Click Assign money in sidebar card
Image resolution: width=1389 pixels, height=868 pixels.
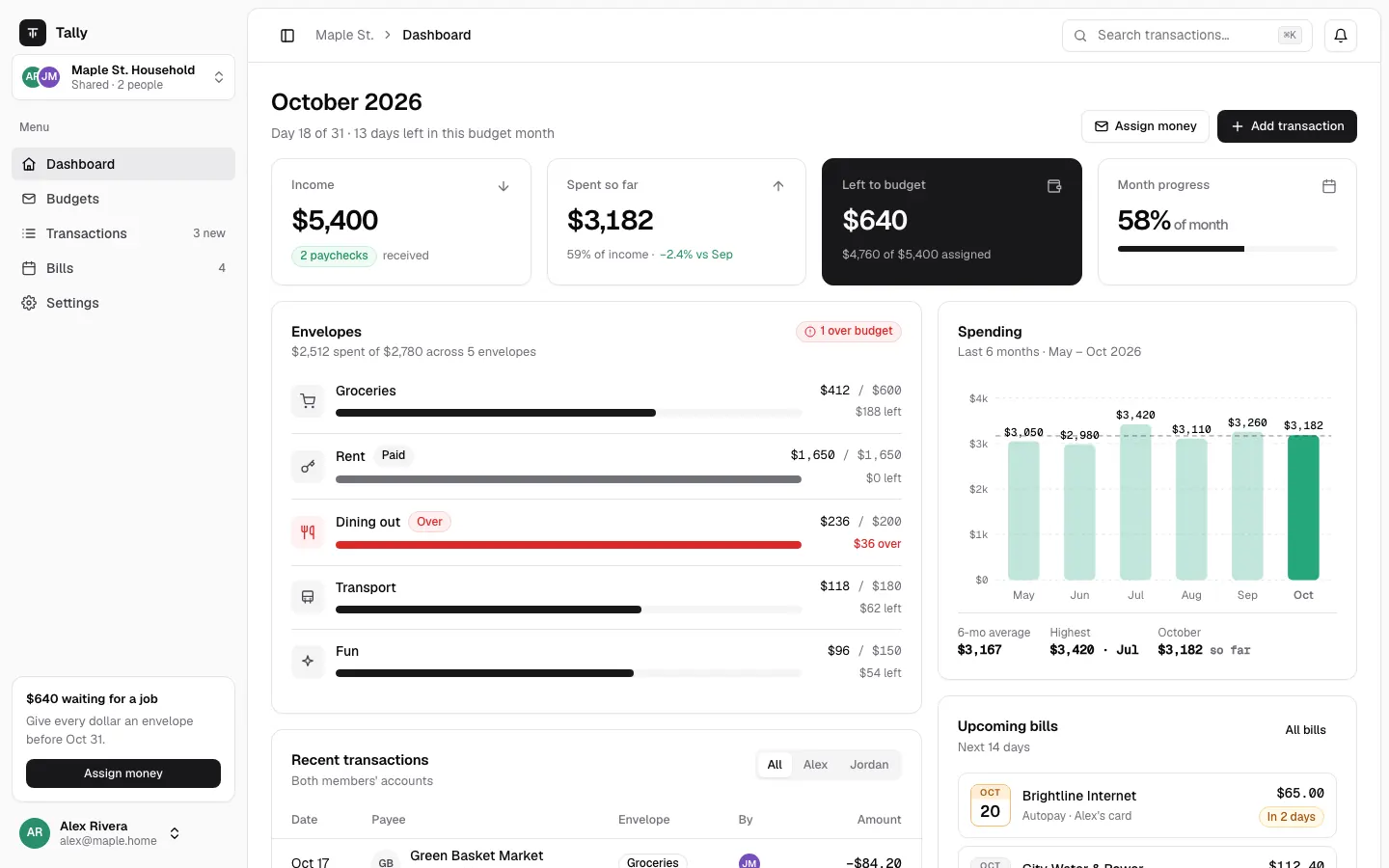pos(123,773)
